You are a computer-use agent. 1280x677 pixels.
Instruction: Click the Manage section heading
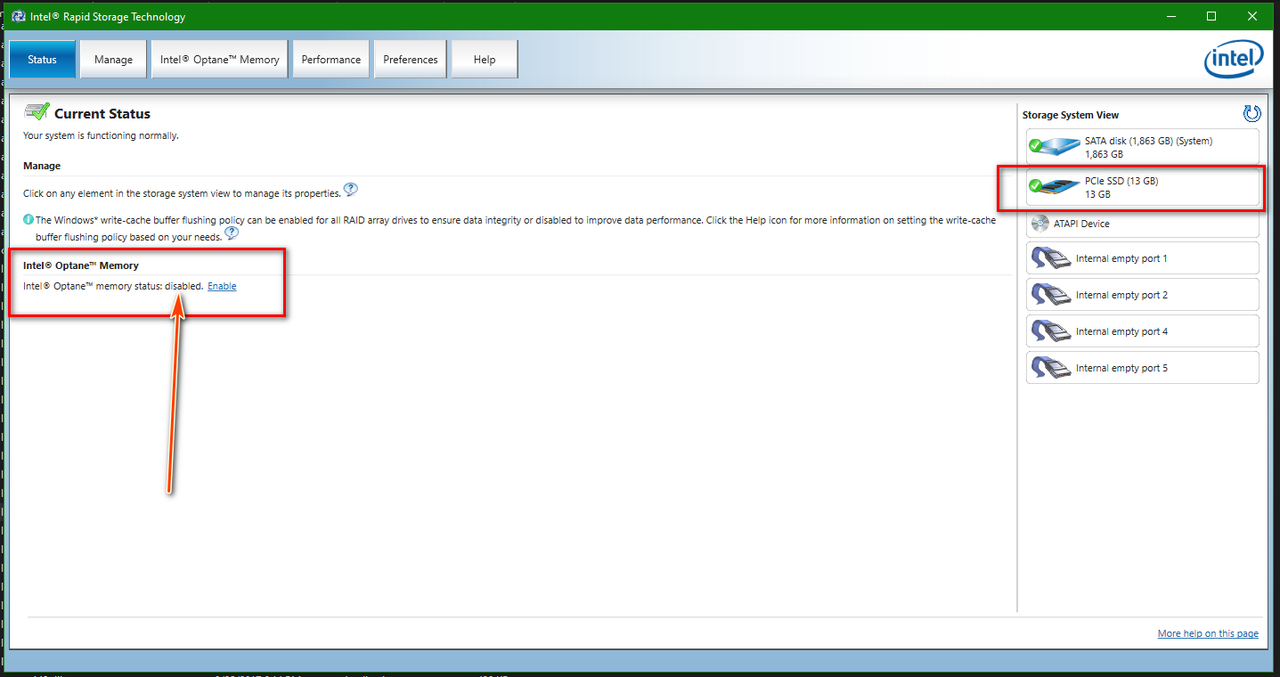(x=42, y=166)
